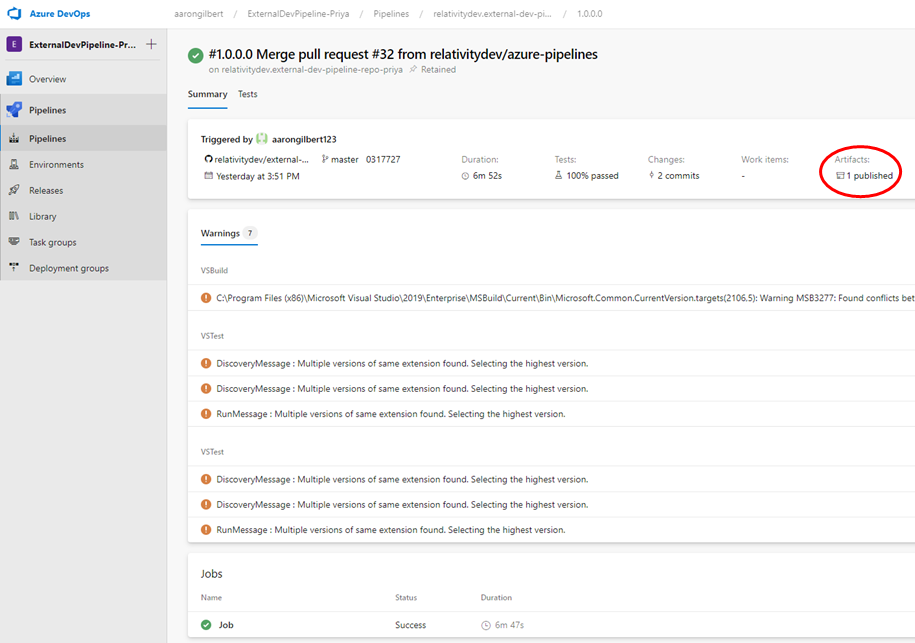Open the 1 published artifacts link
This screenshot has height=643, width=915.
869,176
